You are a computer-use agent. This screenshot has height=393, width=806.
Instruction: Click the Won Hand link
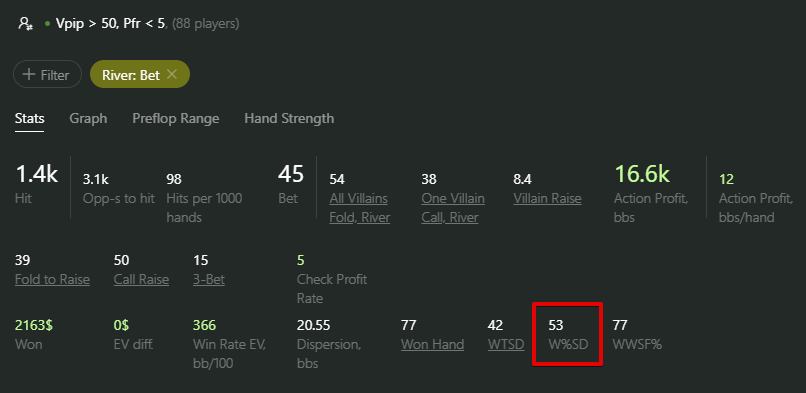pyautogui.click(x=432, y=344)
